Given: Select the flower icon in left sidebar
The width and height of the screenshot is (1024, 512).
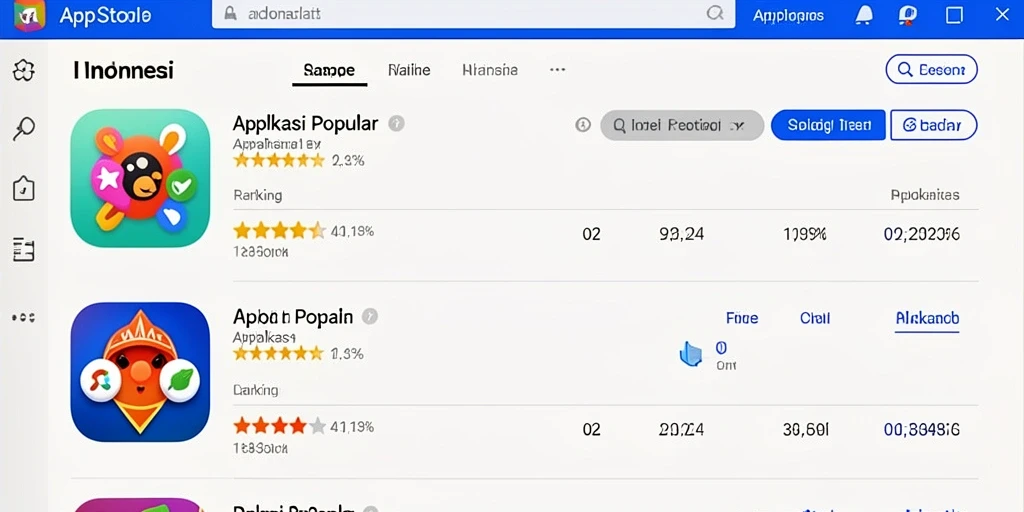Looking at the screenshot, I should 24,70.
